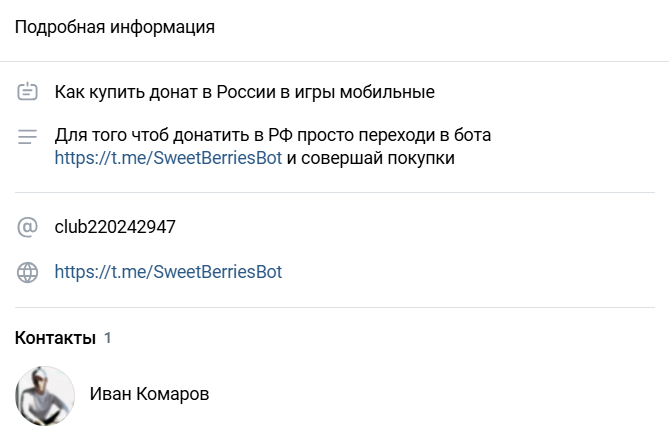Image resolution: width=669 pixels, height=444 pixels.
Task: Open the Иван Комаров contact name
Action: pos(149,394)
